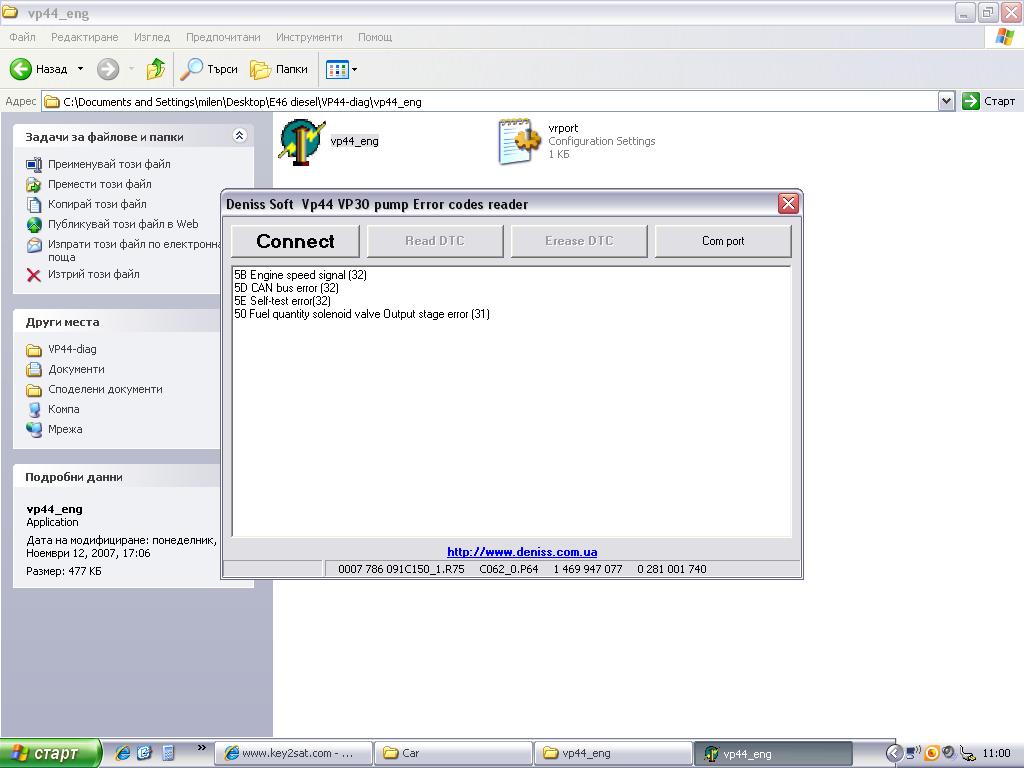Switch to the Car folder taskbar window
The image size is (1024, 768).
click(x=455, y=753)
